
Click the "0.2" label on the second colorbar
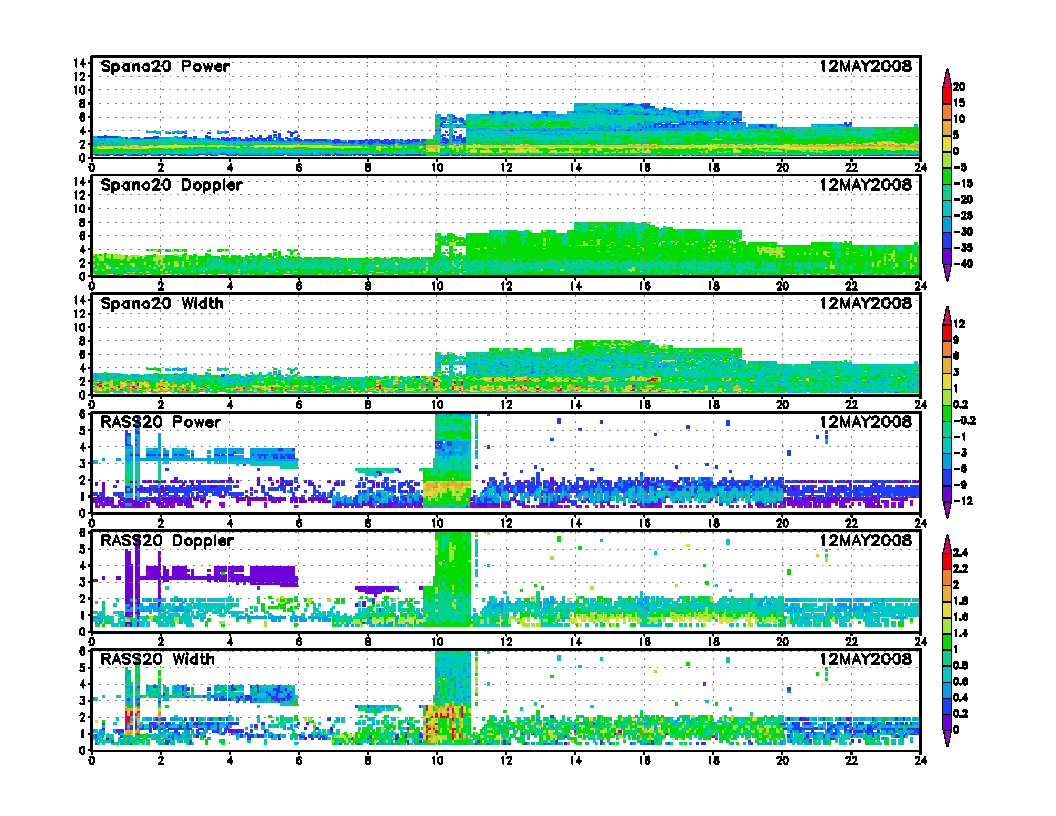click(x=961, y=405)
